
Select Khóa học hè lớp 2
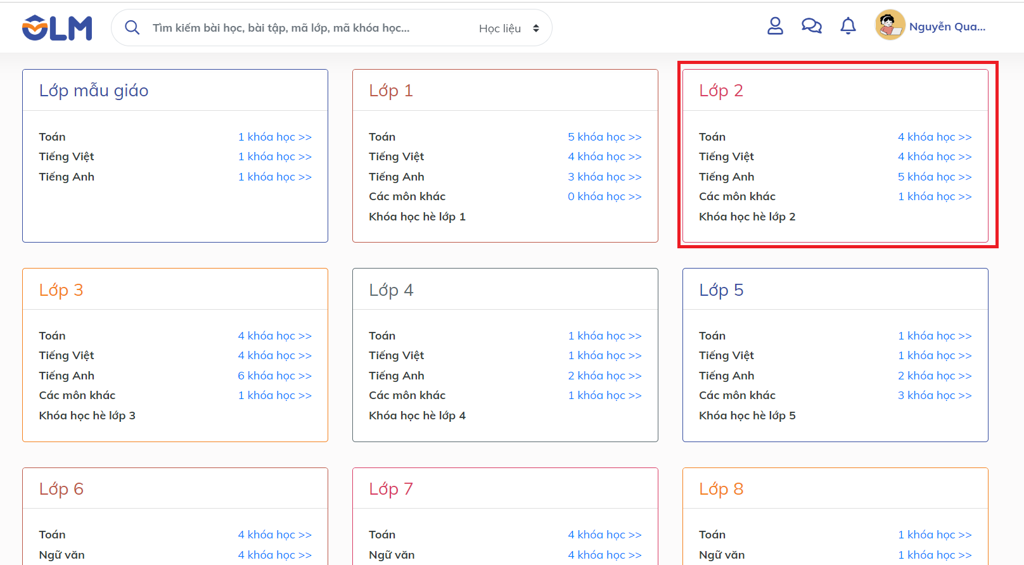[747, 216]
